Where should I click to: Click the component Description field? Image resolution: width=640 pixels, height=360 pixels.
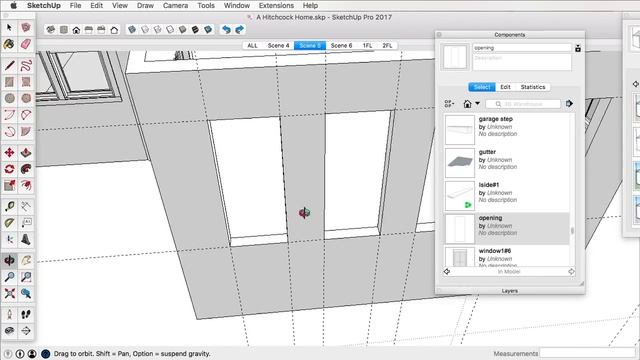point(522,62)
